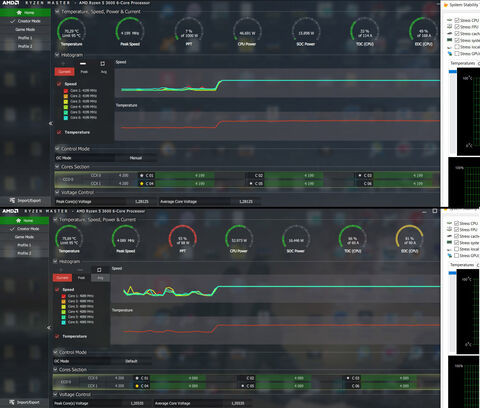Screen dimensions: 480x408
Task: Click Creator Mode checkmark icon, Manual-mode window
Action: click(x=13, y=21)
